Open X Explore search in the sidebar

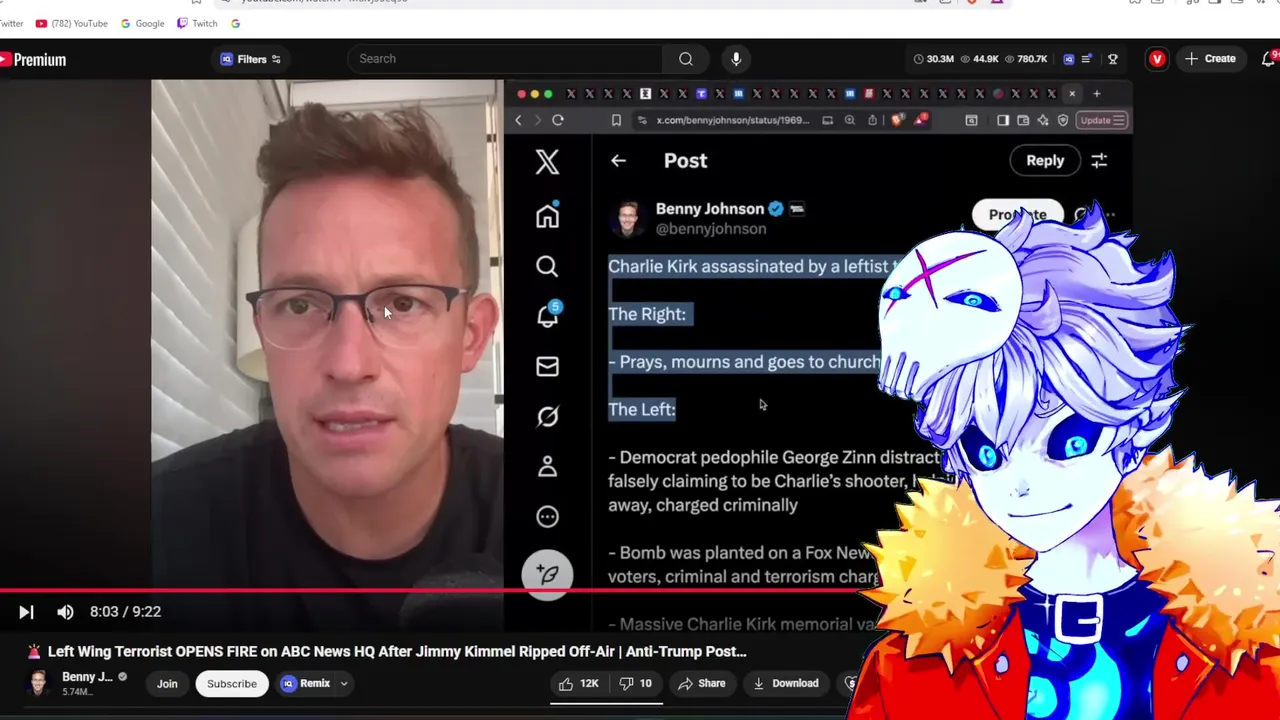click(547, 266)
